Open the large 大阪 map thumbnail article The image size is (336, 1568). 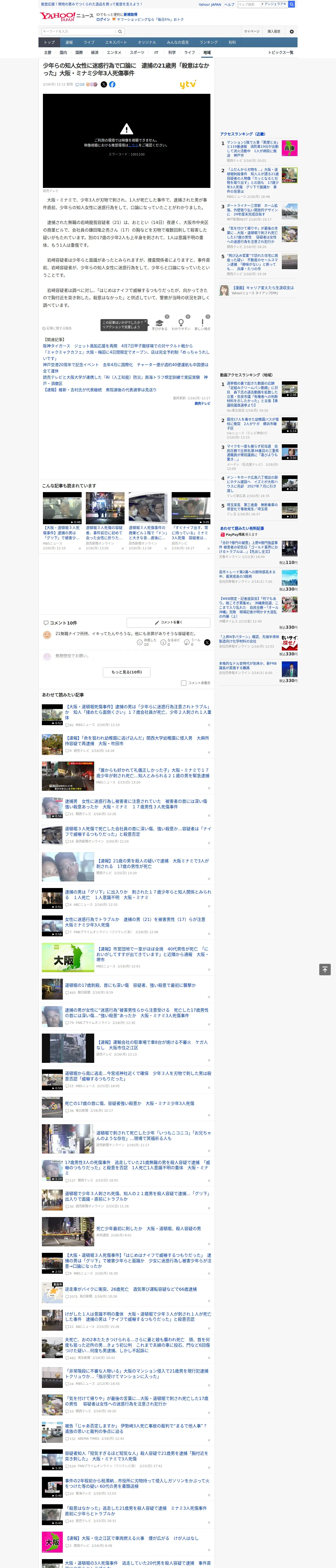point(68,958)
